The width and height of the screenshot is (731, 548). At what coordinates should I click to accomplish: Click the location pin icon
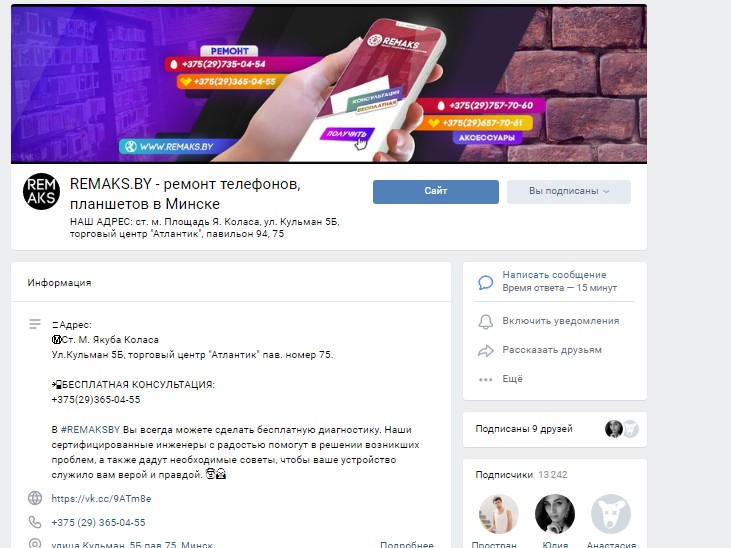point(35,544)
